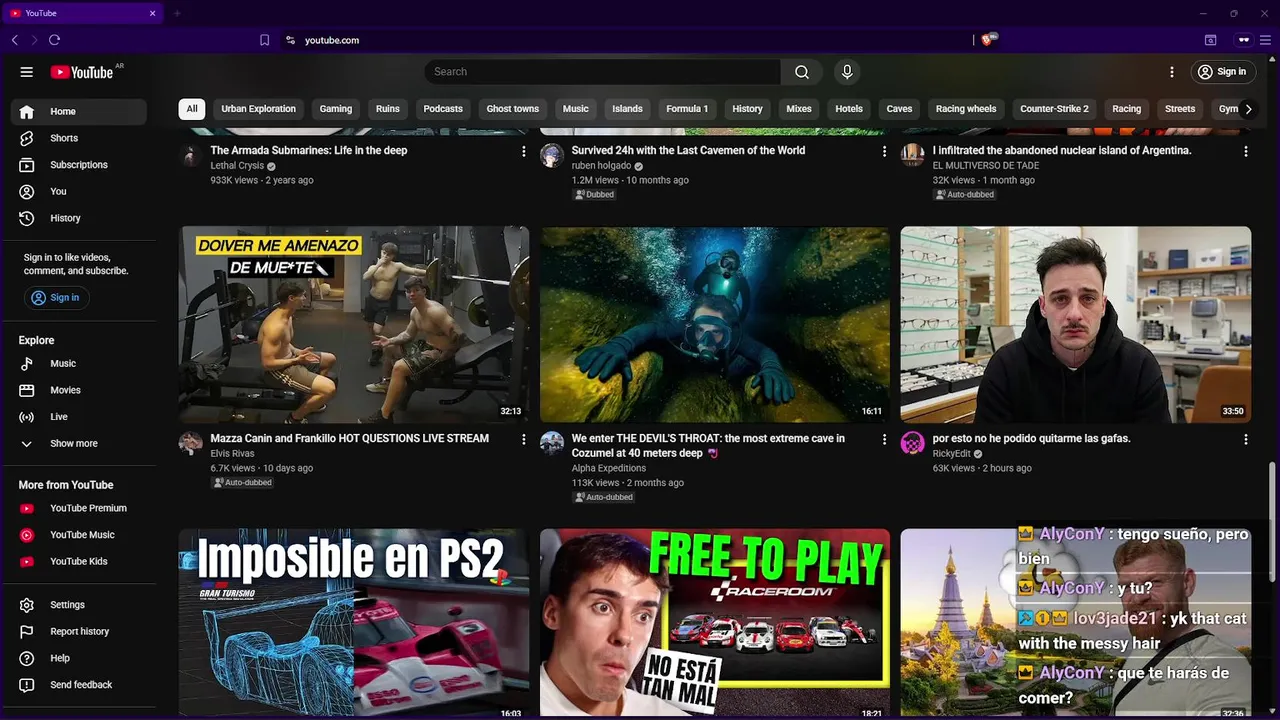Open the DOIVER ME AMENAZO gym thumbnail

click(x=354, y=324)
